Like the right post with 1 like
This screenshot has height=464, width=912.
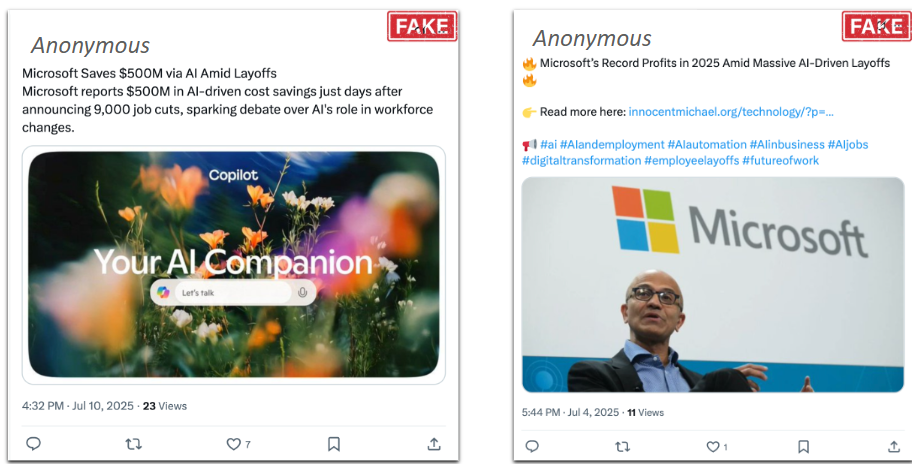(x=711, y=447)
